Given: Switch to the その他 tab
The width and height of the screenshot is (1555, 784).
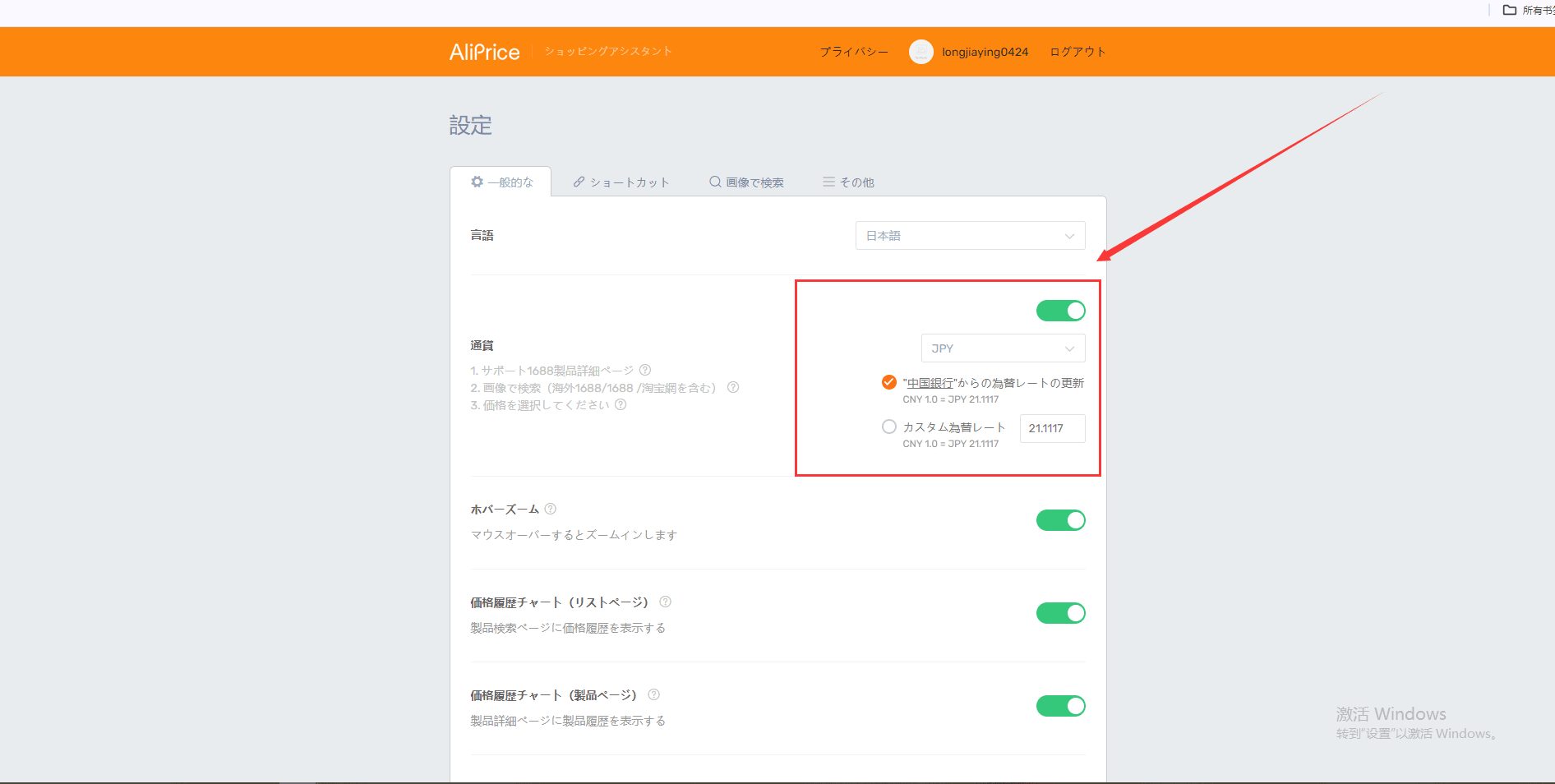Looking at the screenshot, I should pyautogui.click(x=848, y=182).
